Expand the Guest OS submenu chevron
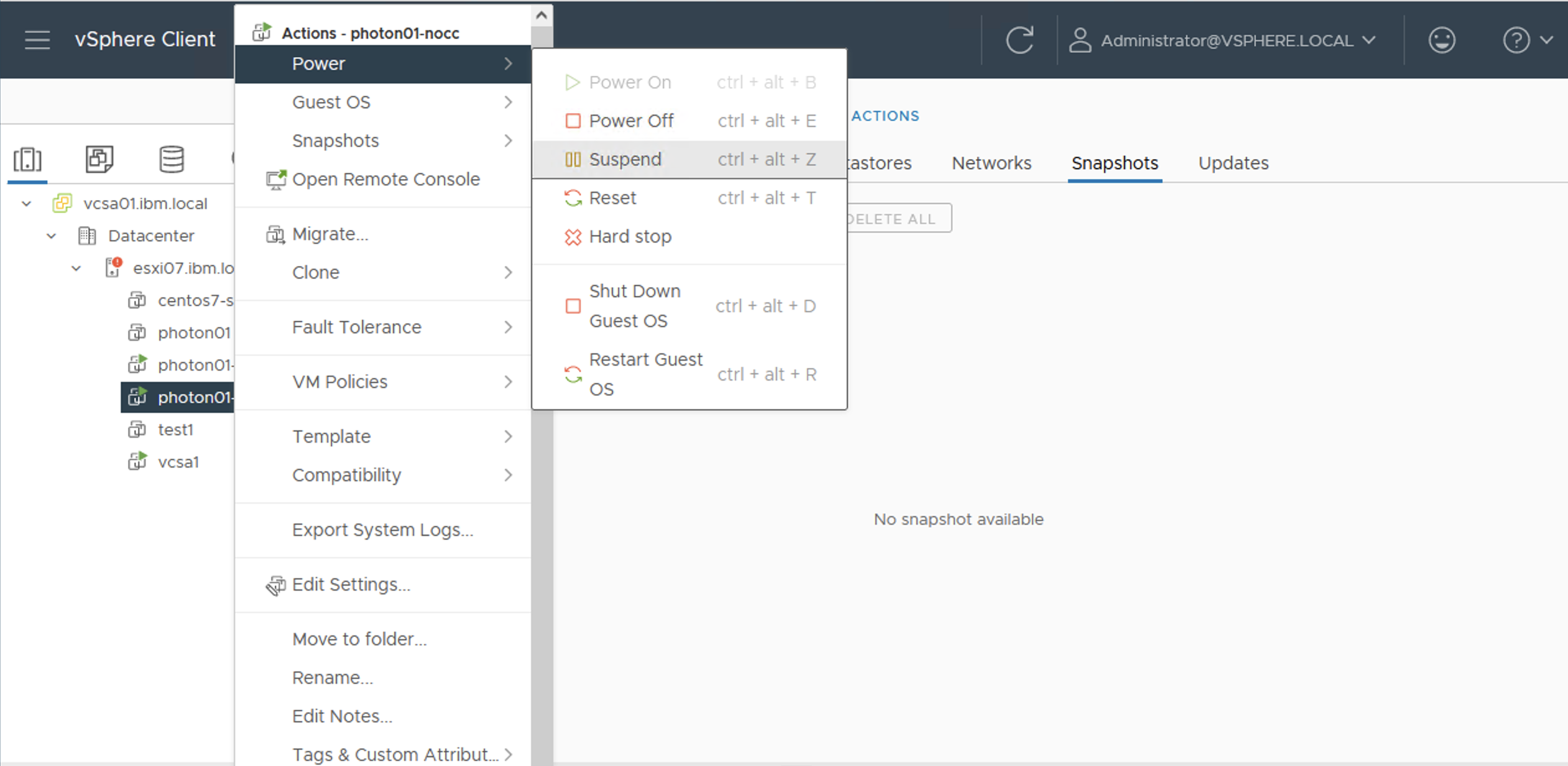 pyautogui.click(x=510, y=101)
